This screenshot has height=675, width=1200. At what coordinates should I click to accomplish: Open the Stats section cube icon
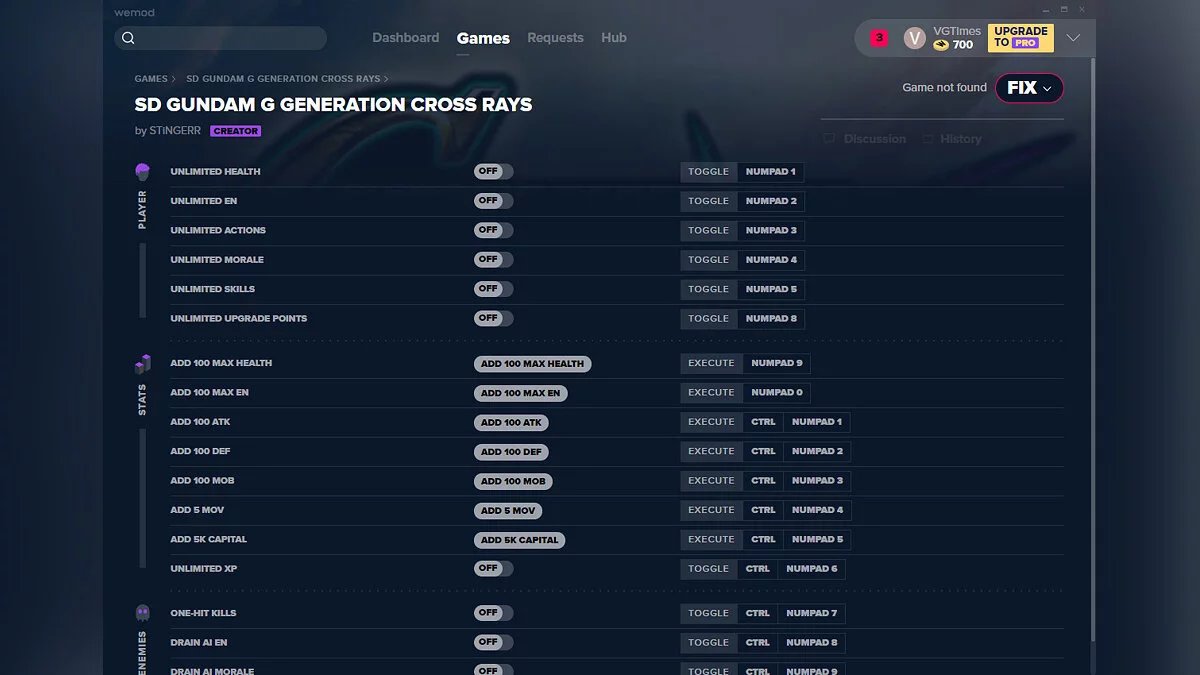pos(142,363)
